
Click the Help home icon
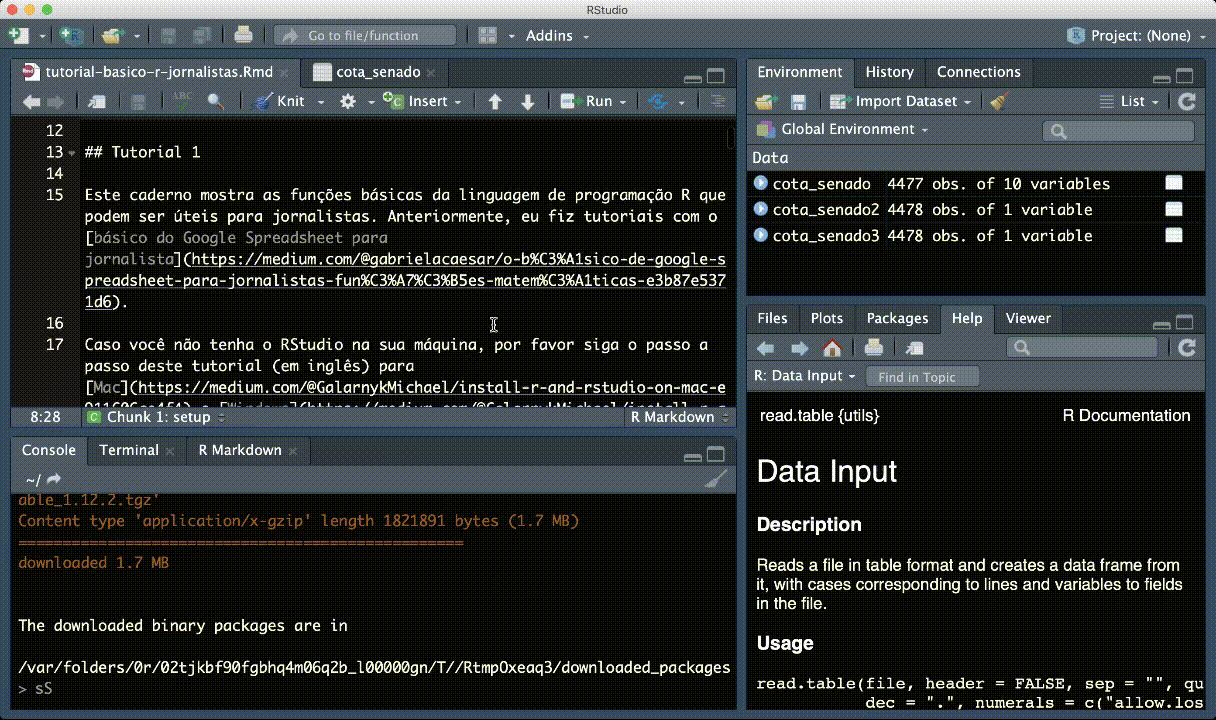point(831,348)
